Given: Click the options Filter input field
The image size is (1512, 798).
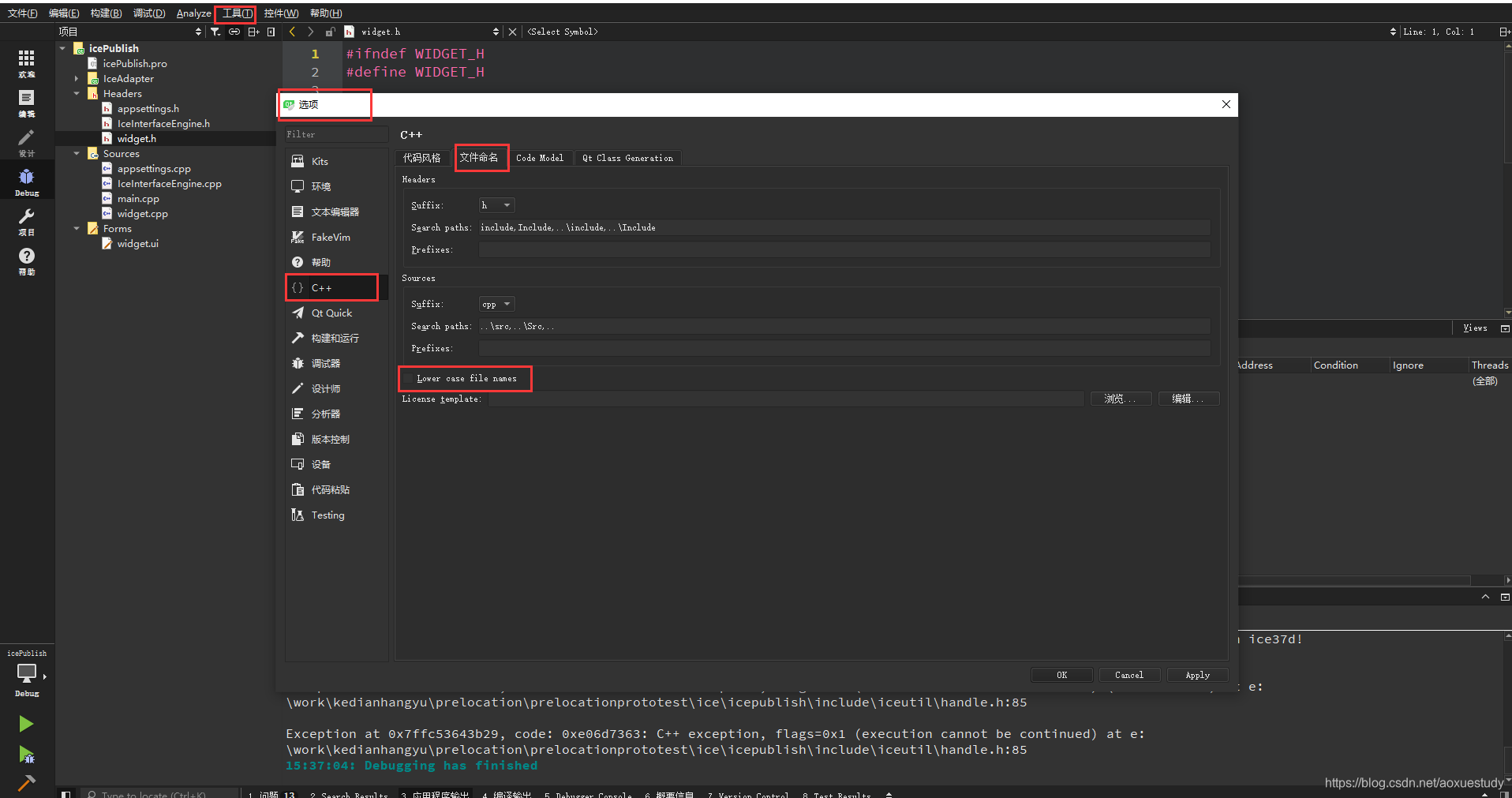Looking at the screenshot, I should pos(336,134).
